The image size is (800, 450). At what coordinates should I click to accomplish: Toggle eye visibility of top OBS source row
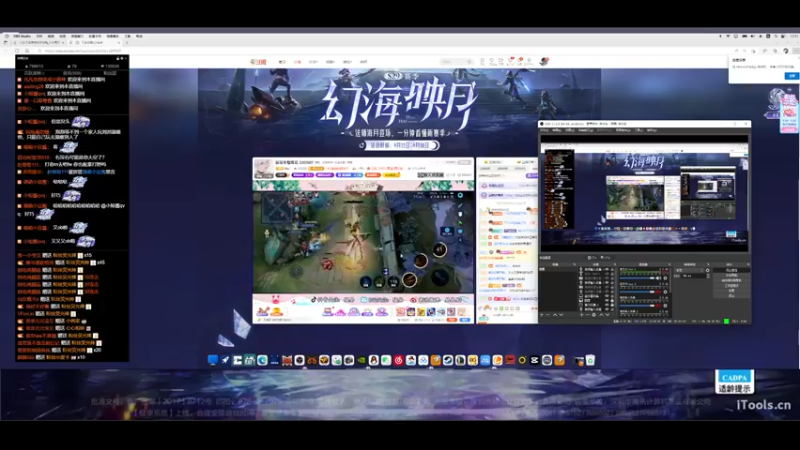coord(607,269)
